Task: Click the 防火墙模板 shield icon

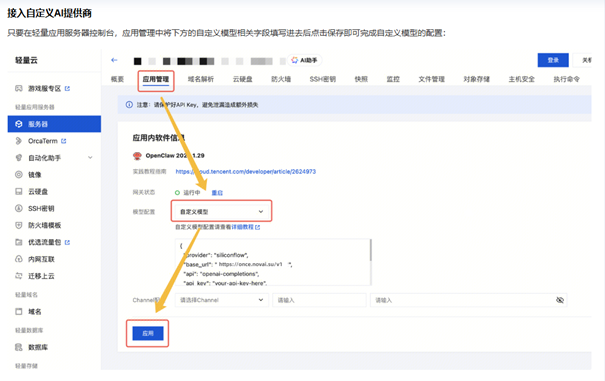Action: click(x=19, y=225)
